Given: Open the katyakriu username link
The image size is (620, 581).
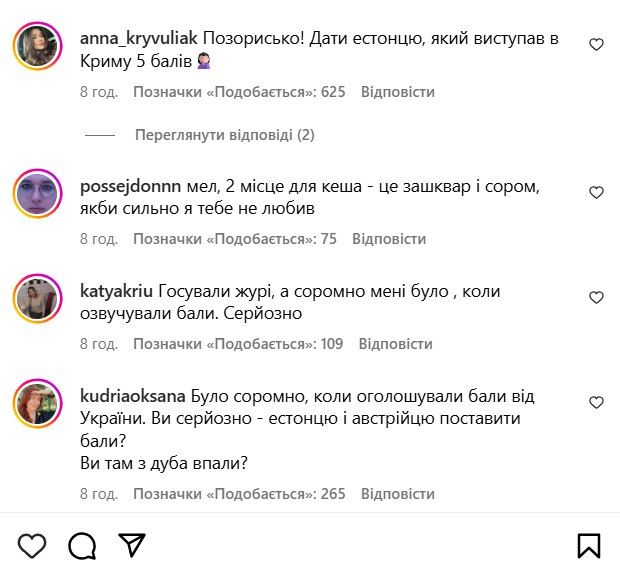Looking at the screenshot, I should coord(116,291).
